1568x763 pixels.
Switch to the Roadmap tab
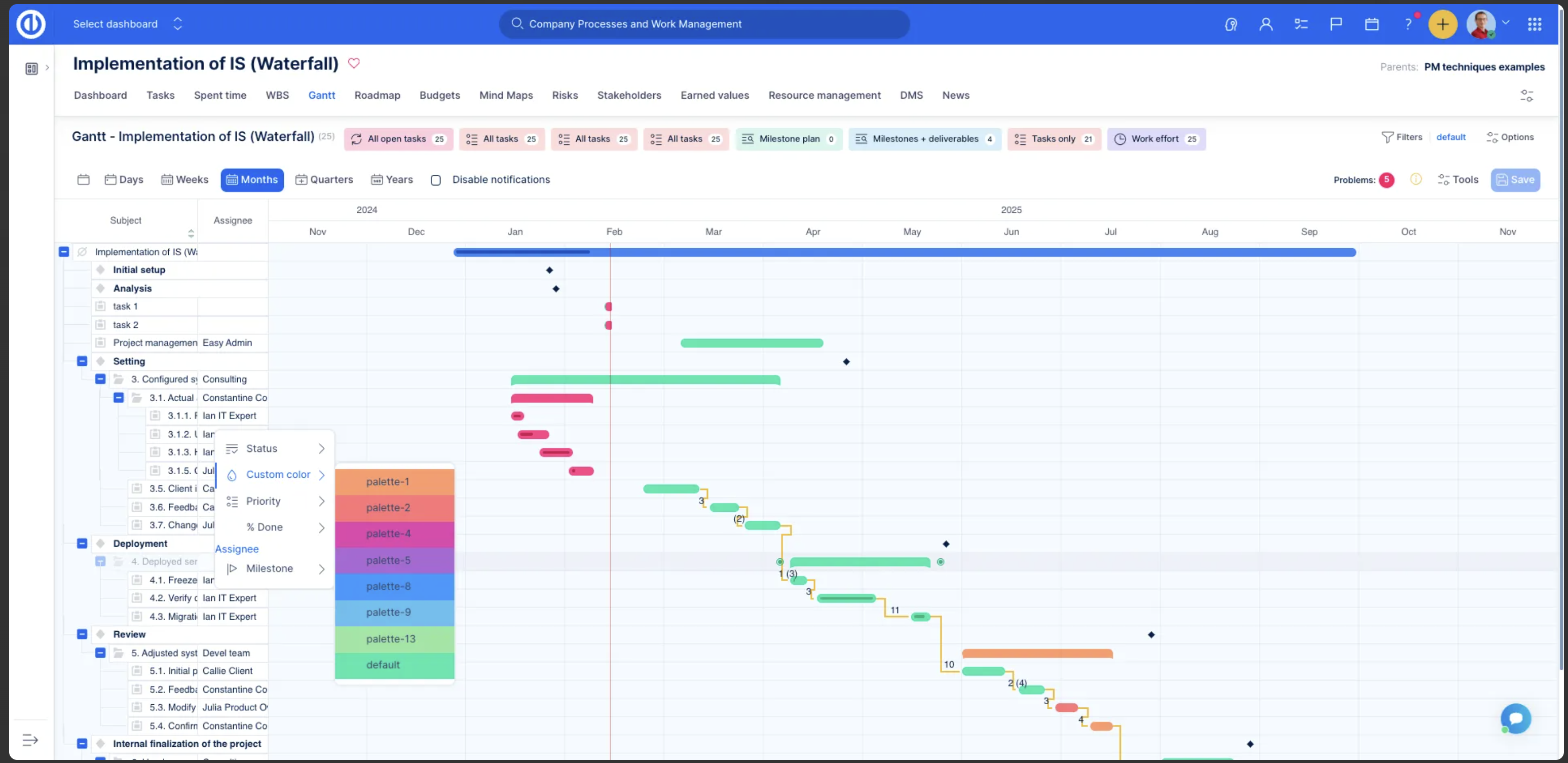tap(377, 95)
